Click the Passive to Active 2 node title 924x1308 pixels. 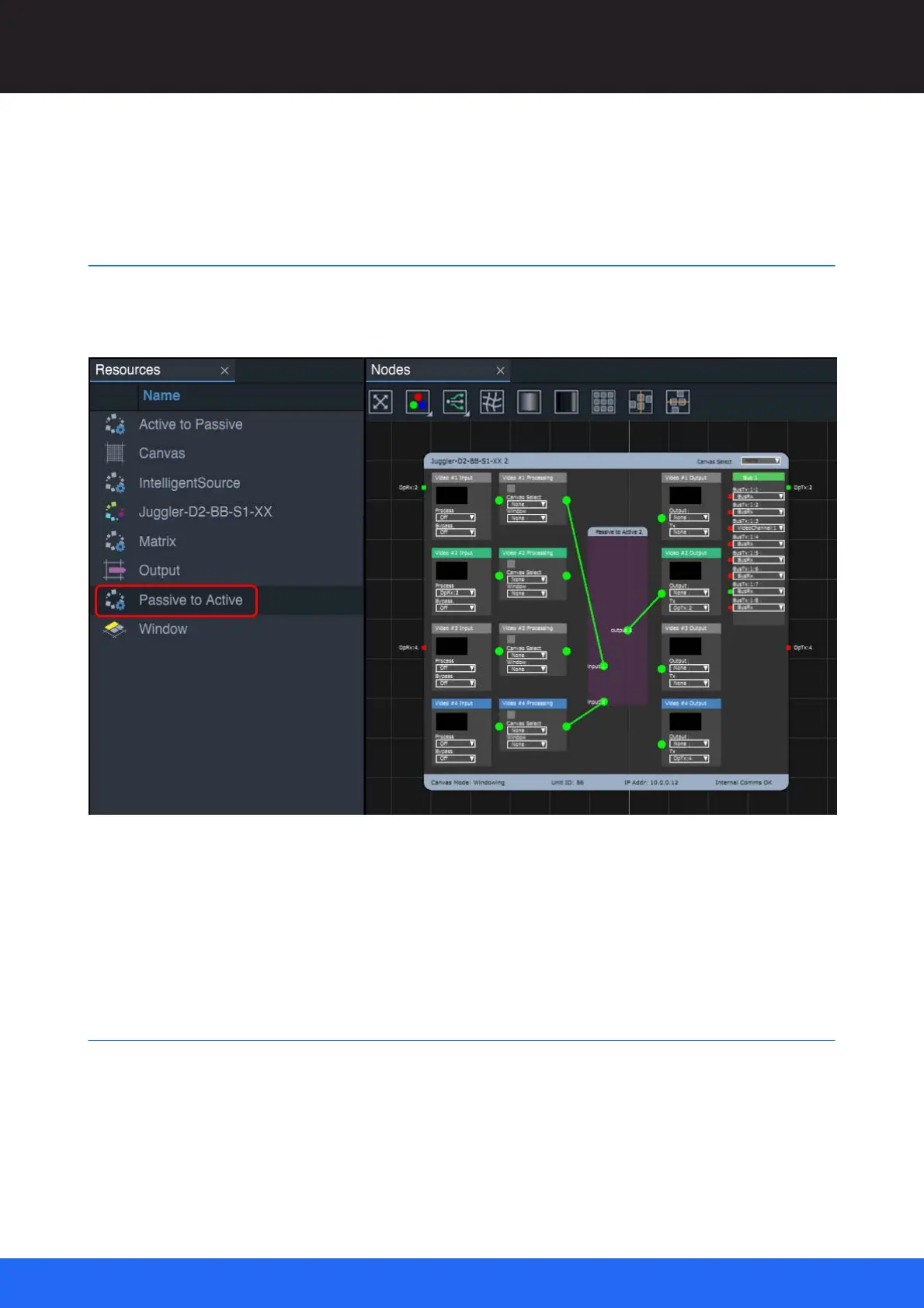click(618, 532)
